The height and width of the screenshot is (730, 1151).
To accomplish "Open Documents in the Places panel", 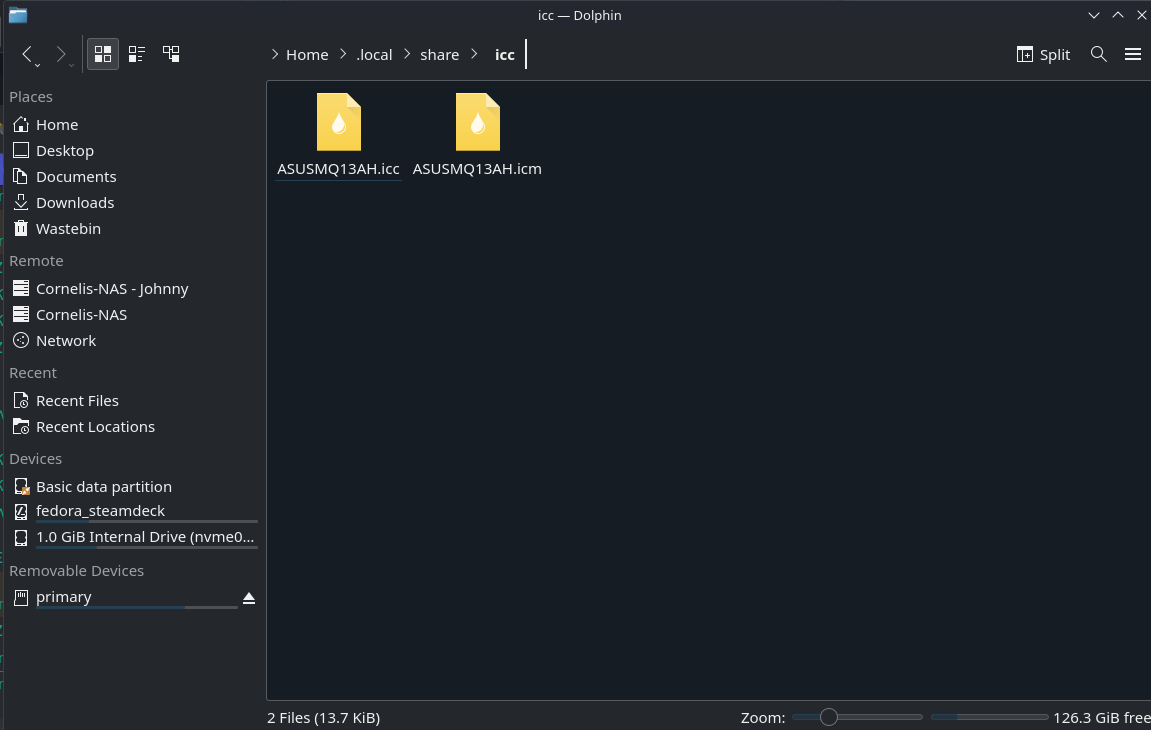I will 133,177.
